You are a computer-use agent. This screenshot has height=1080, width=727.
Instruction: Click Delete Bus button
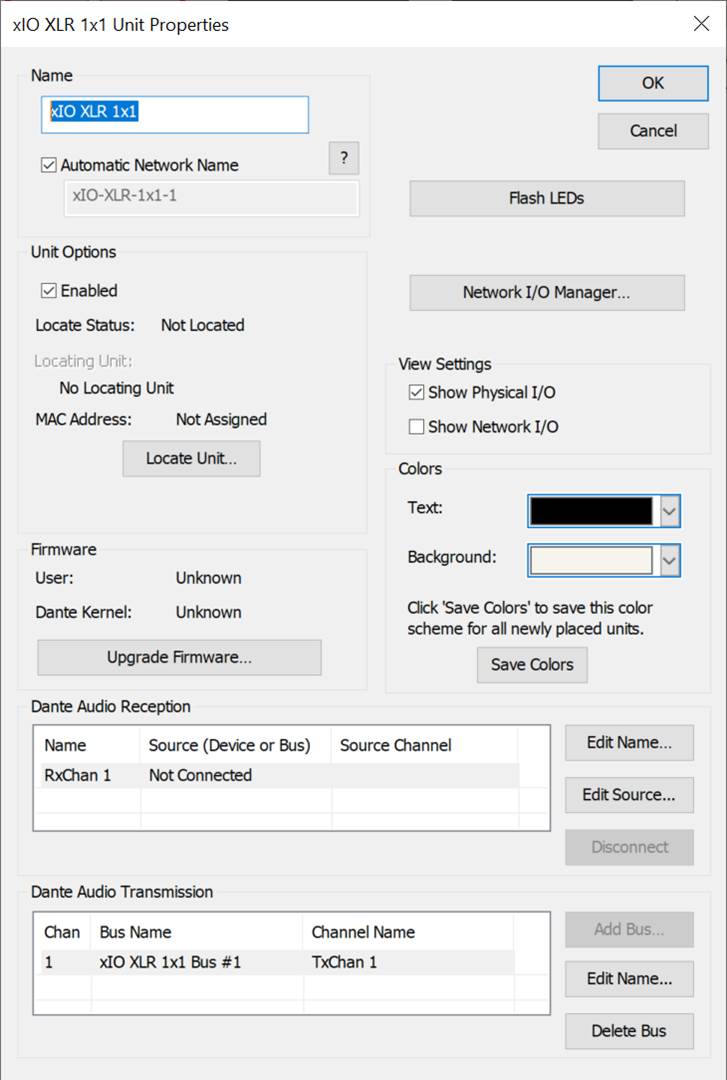[x=629, y=1031]
